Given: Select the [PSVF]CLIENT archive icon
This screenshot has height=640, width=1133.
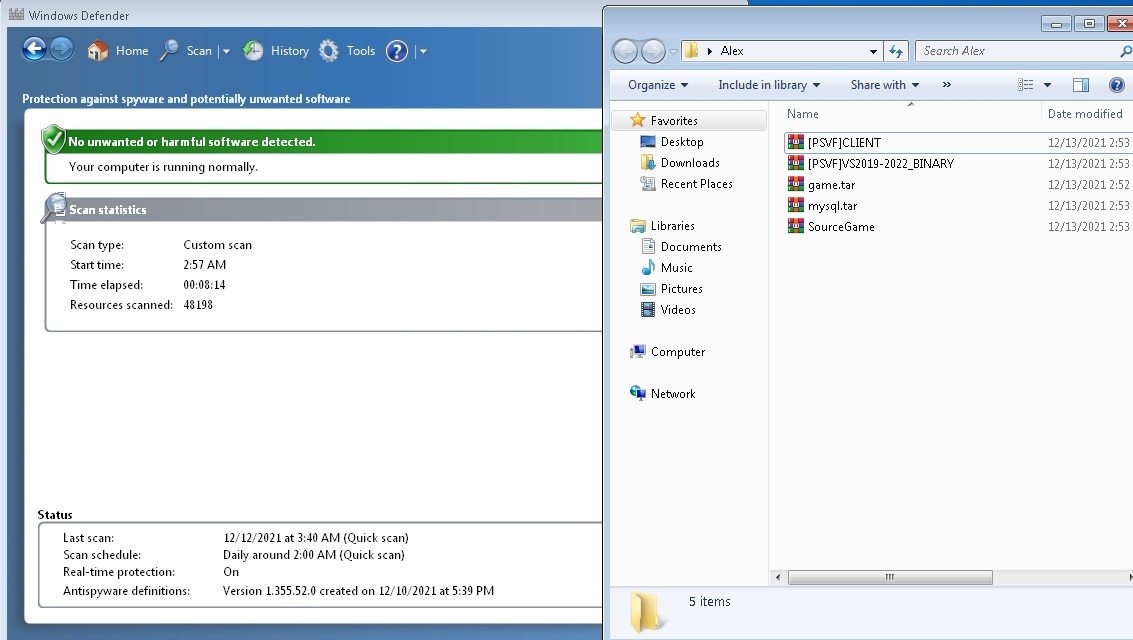Looking at the screenshot, I should [796, 142].
